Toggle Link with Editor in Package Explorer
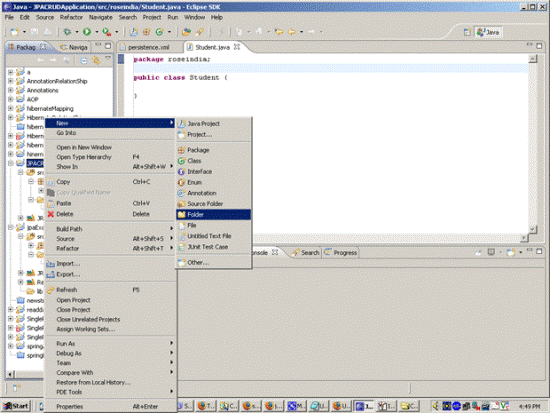This screenshot has height=413, width=550. point(96,60)
